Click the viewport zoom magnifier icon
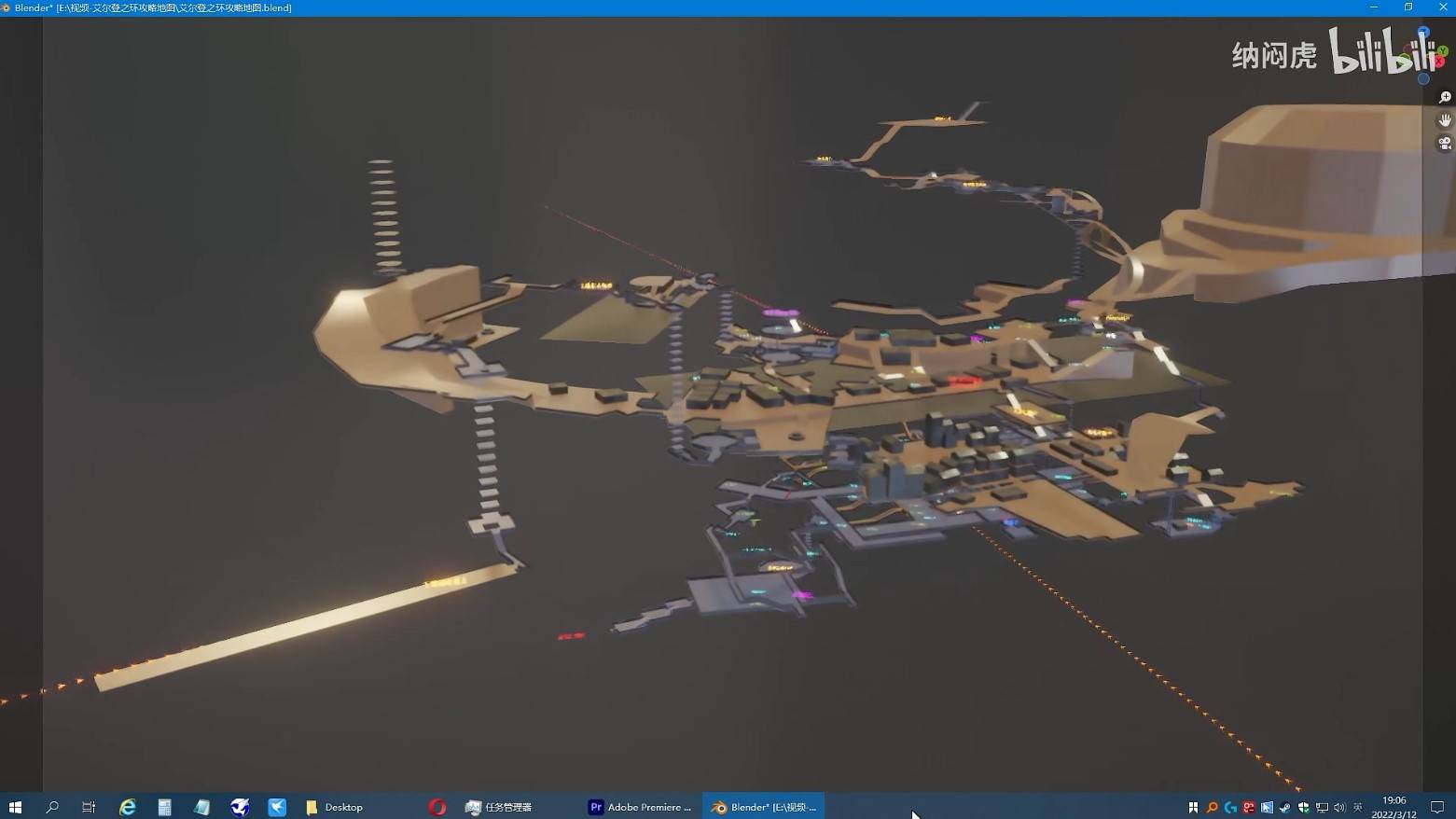This screenshot has width=1456, height=819. point(1445,97)
